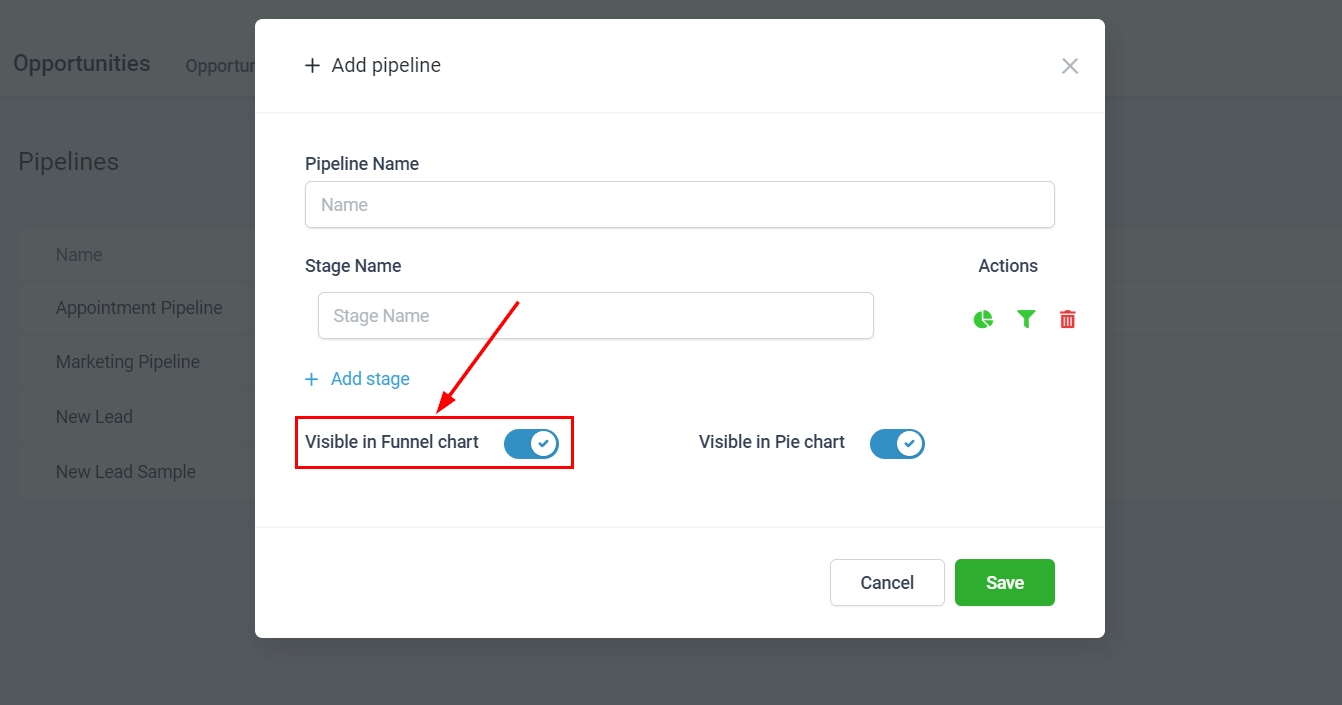1342x705 pixels.
Task: Toggle the Visible in Funnel chart switch
Action: coord(531,443)
